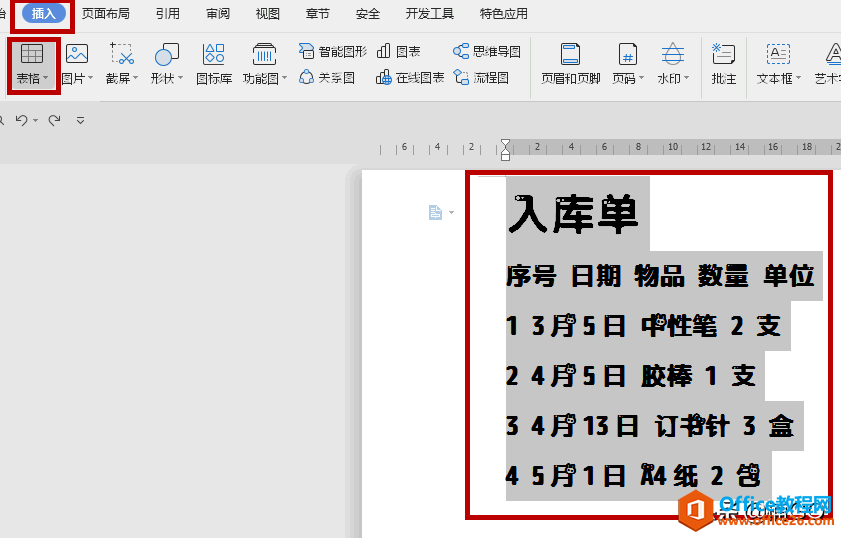Click the 图片 insert picture icon
Image resolution: width=841 pixels, height=538 pixels.
77,54
